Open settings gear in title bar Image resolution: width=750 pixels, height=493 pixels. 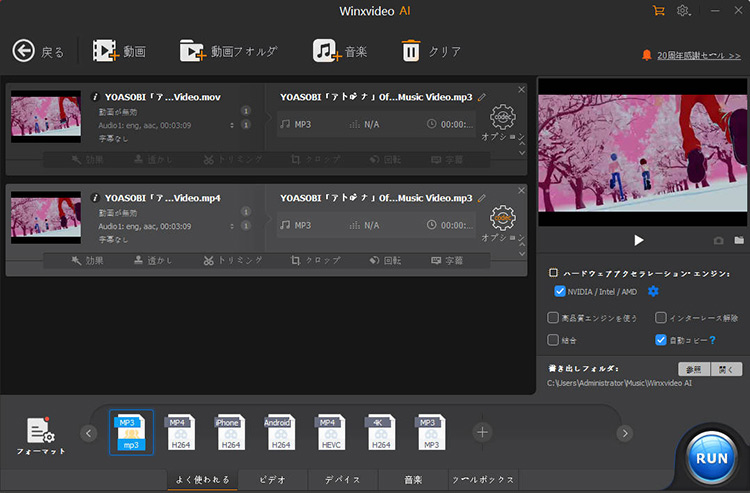pyautogui.click(x=683, y=11)
